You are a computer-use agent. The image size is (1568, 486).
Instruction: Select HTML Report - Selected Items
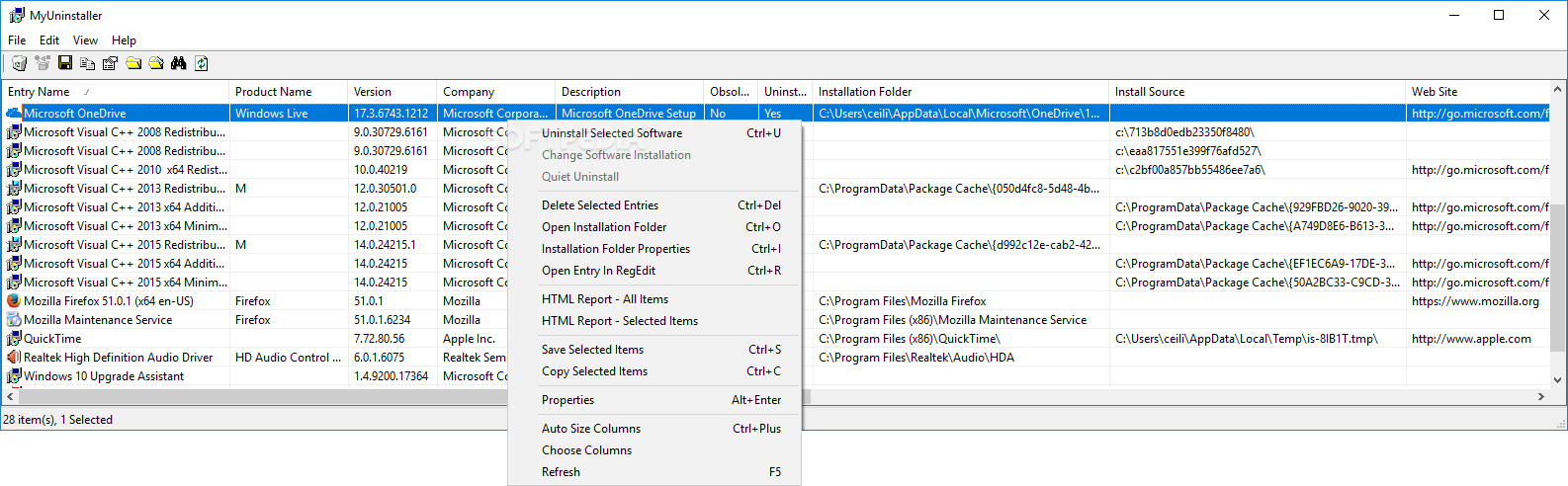coord(654,321)
